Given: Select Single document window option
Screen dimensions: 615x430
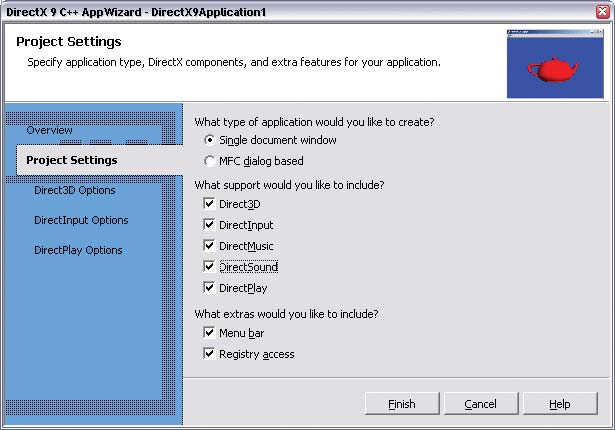Looking at the screenshot, I should pyautogui.click(x=209, y=140).
